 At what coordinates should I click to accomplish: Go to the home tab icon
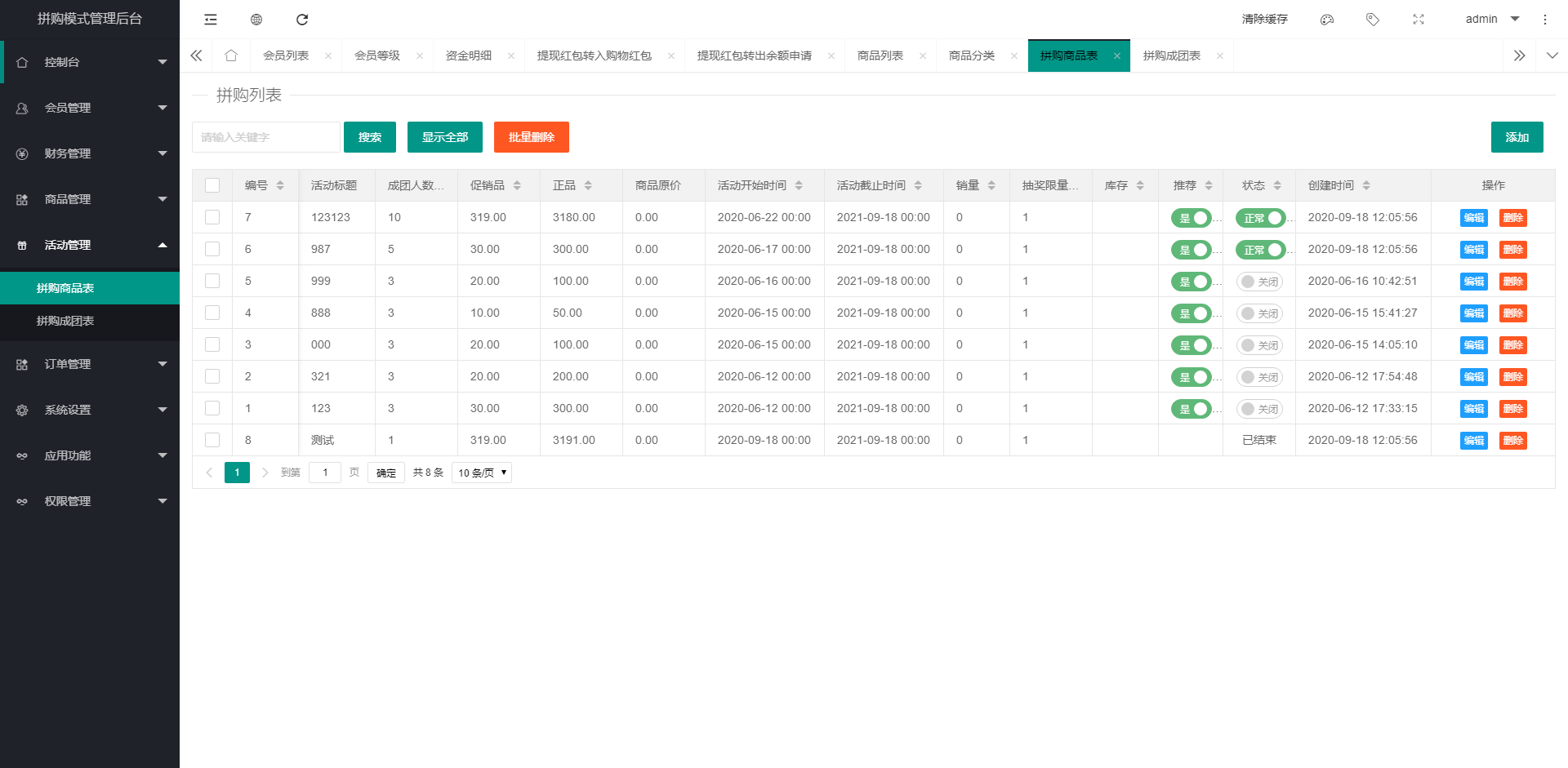pos(231,55)
